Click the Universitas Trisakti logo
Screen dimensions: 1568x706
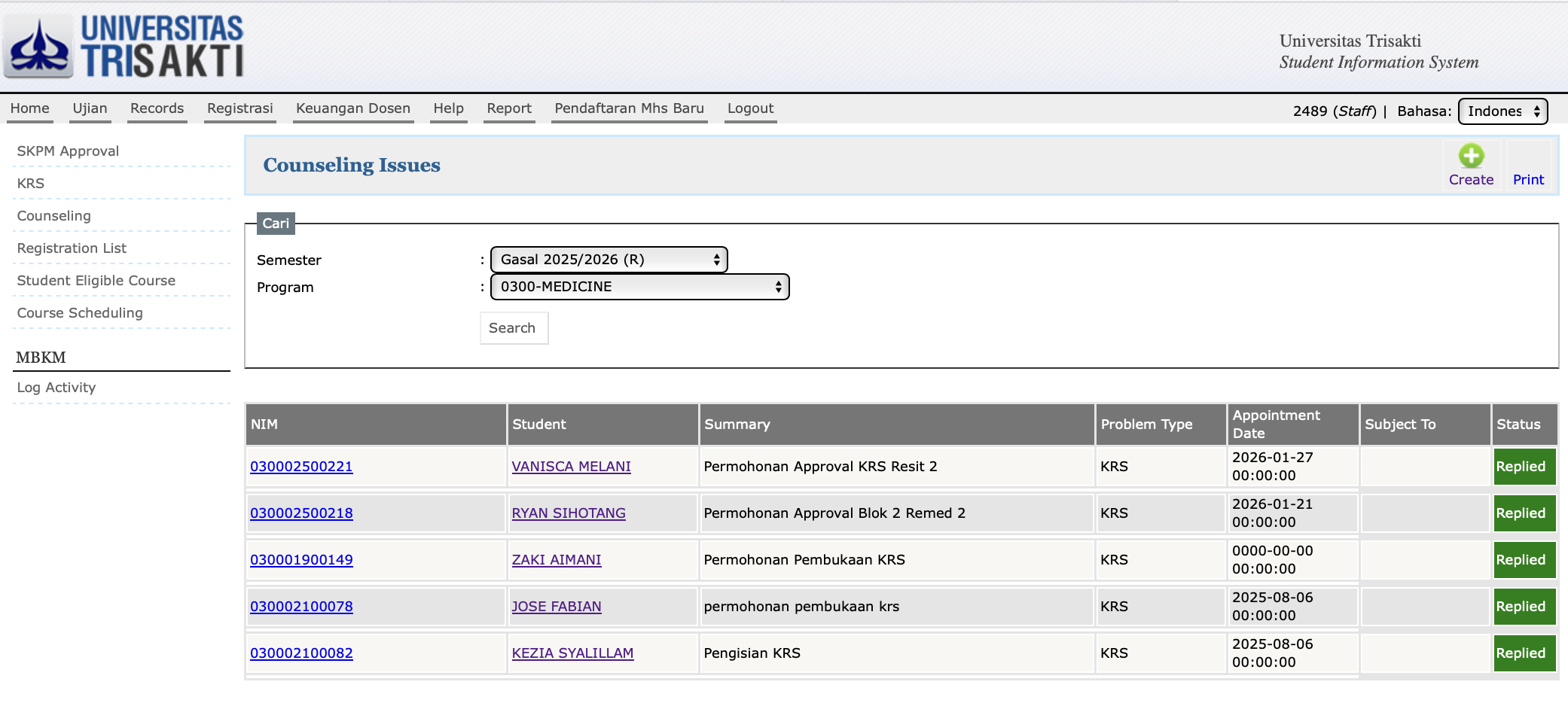[x=124, y=47]
